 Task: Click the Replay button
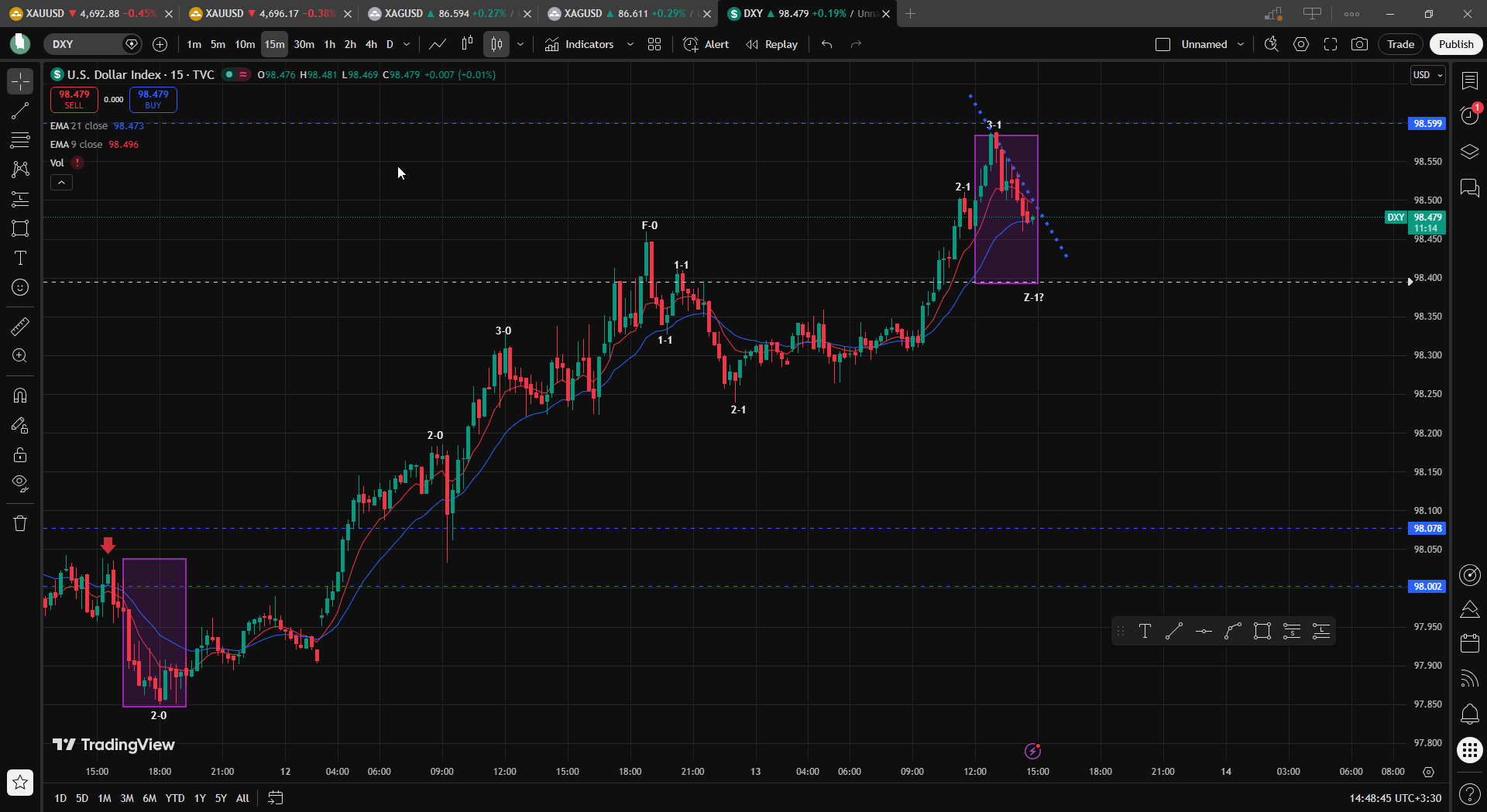point(772,44)
